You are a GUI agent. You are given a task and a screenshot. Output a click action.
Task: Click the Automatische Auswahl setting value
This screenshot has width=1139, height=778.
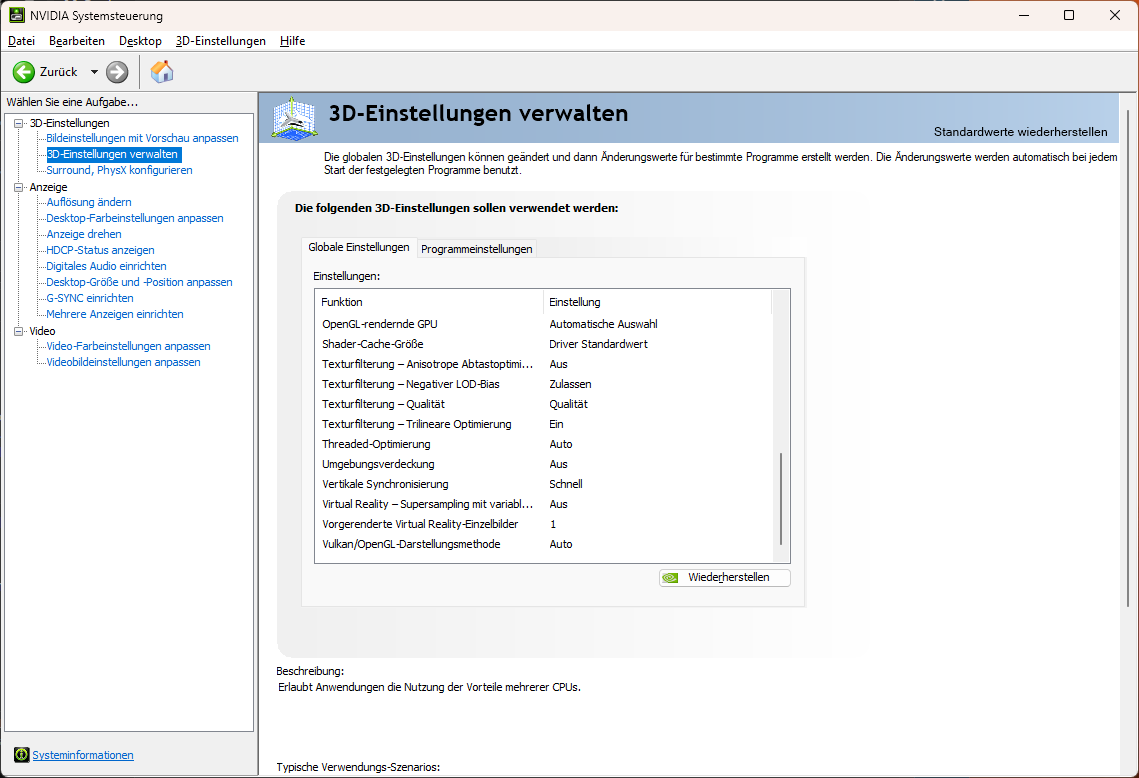coord(604,324)
